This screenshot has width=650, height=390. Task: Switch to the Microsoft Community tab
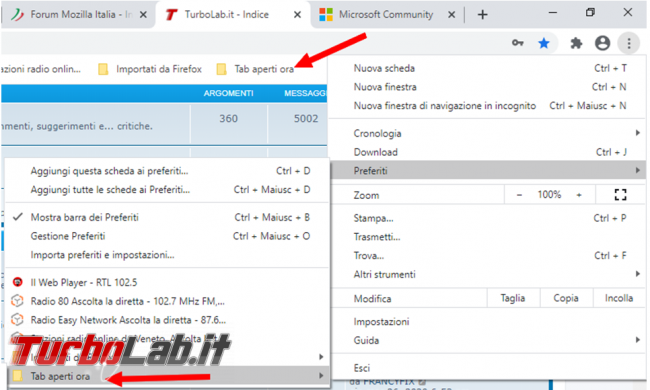point(386,15)
